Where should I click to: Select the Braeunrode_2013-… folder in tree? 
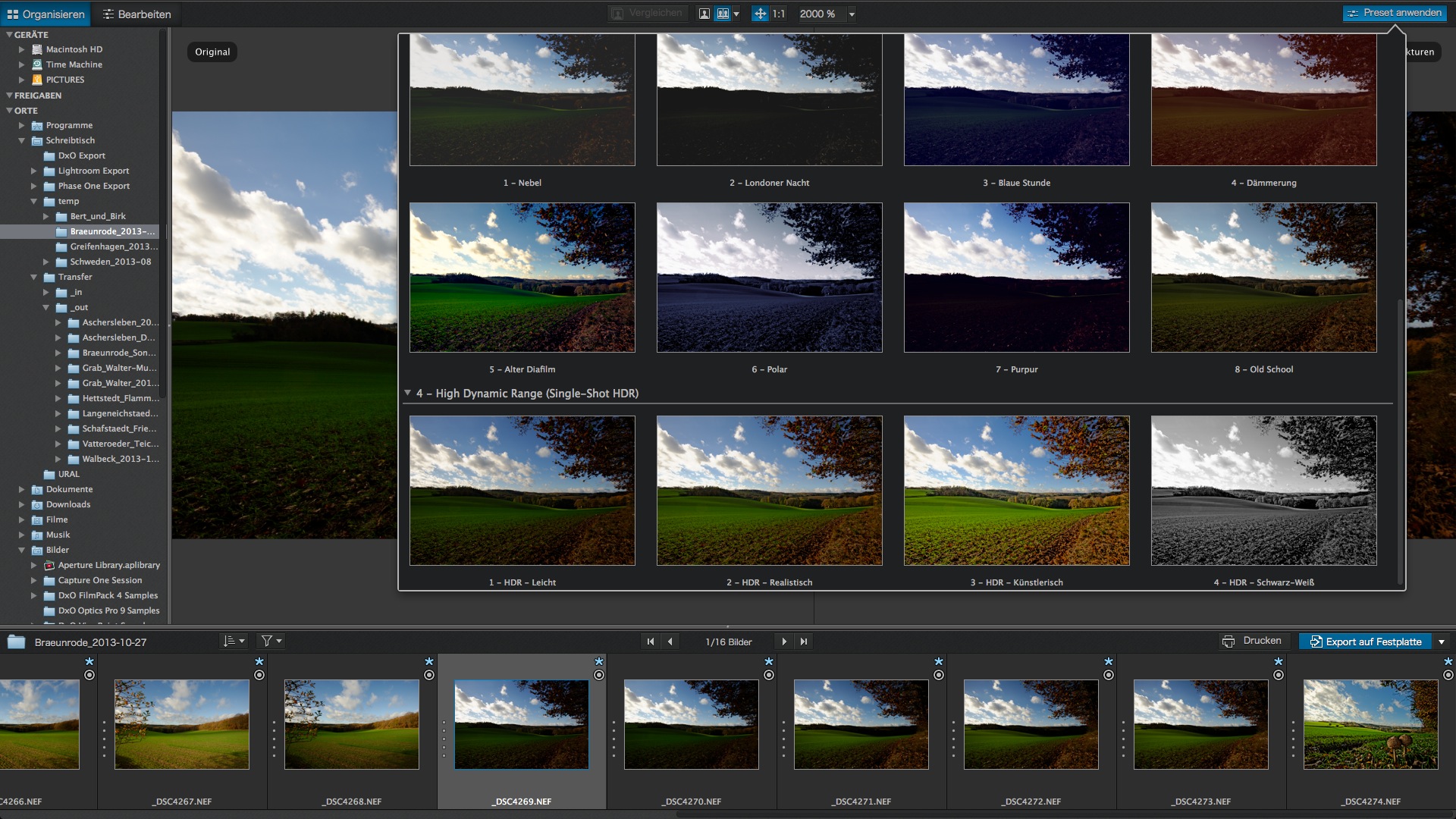tap(82, 231)
